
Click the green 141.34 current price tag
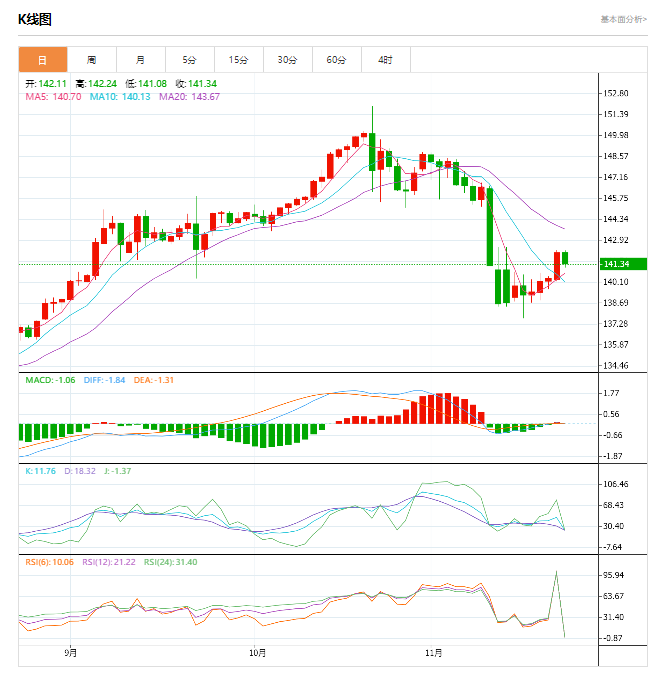click(x=623, y=264)
